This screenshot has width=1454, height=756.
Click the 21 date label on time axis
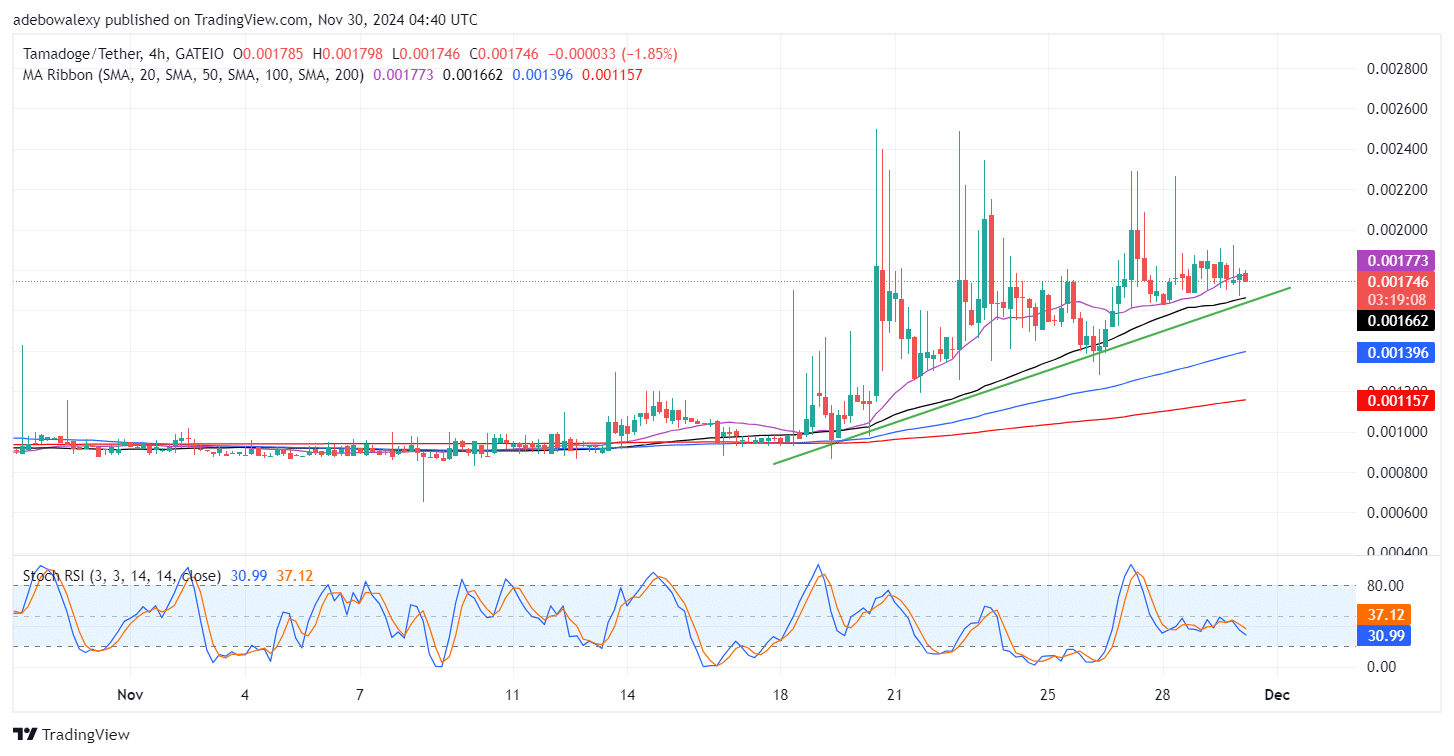[895, 695]
